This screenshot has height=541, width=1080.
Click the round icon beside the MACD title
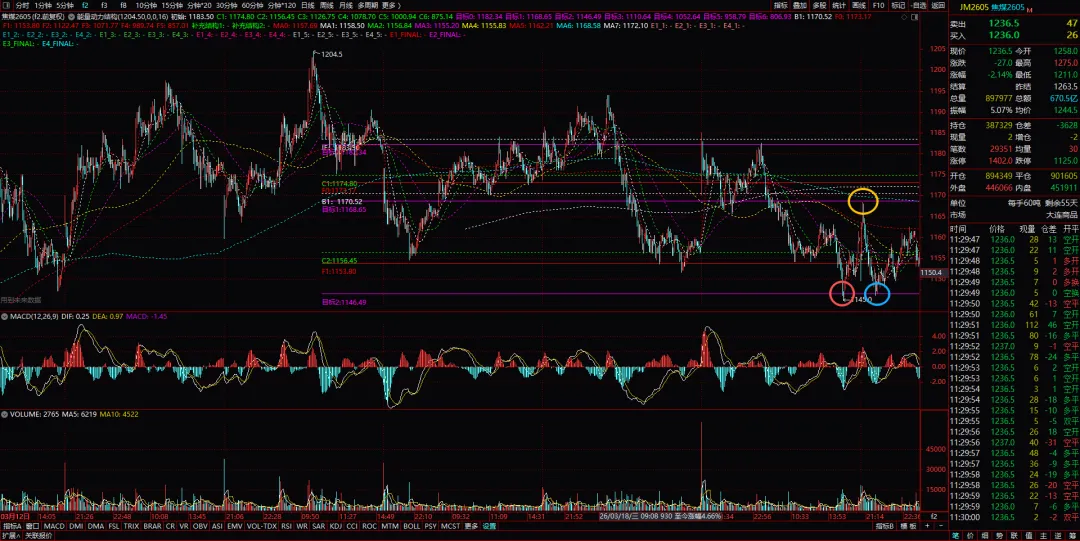(x=4, y=316)
